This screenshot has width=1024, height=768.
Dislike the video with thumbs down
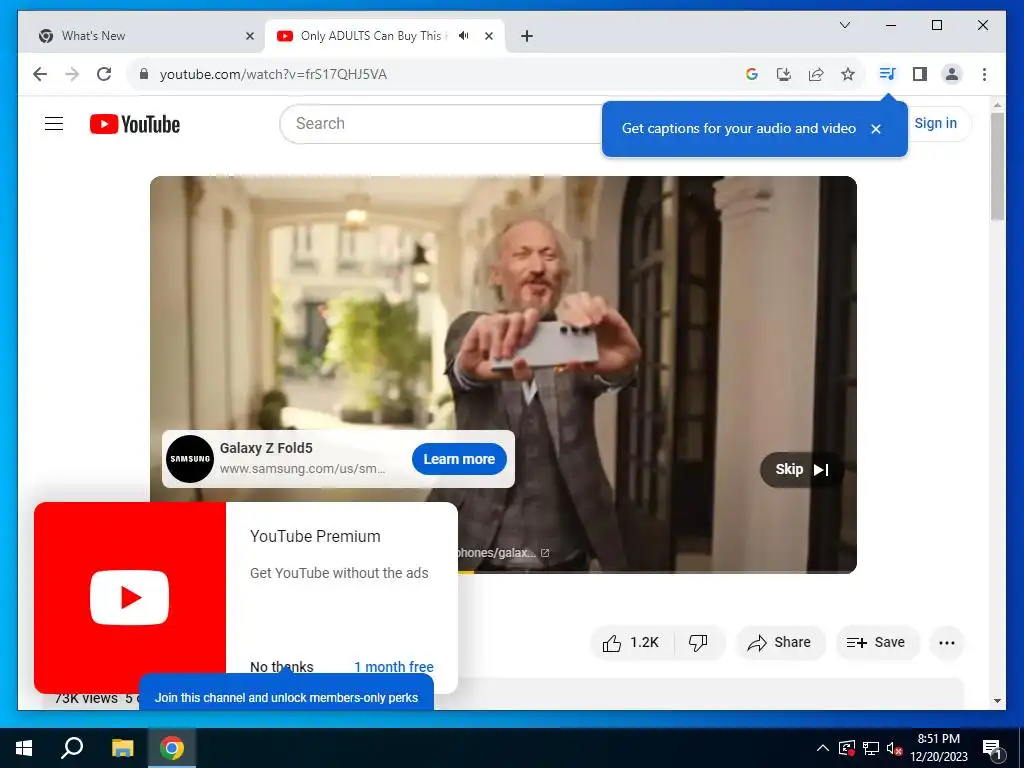pyautogui.click(x=698, y=643)
